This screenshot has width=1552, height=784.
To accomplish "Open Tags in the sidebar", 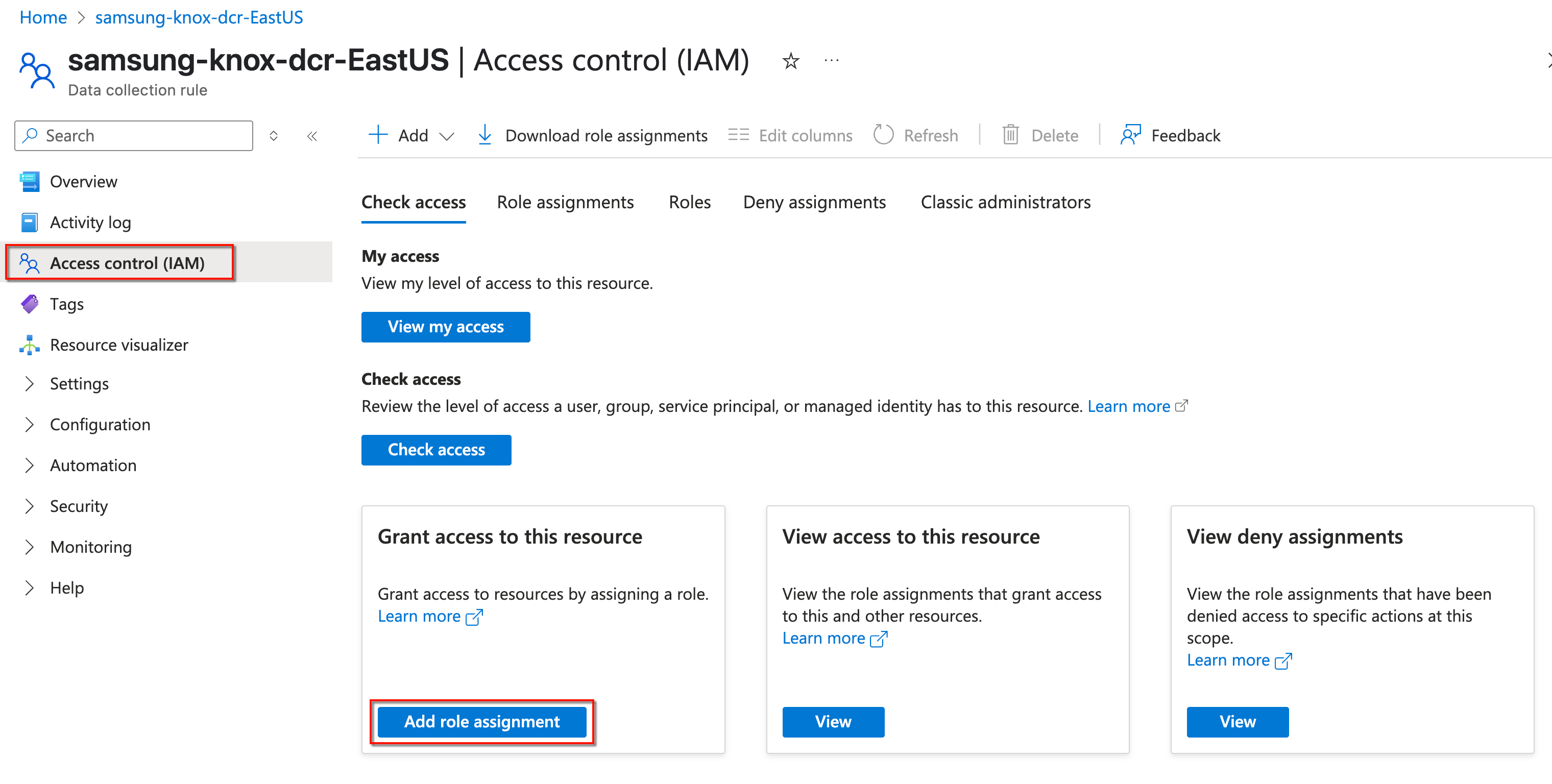I will (66, 304).
